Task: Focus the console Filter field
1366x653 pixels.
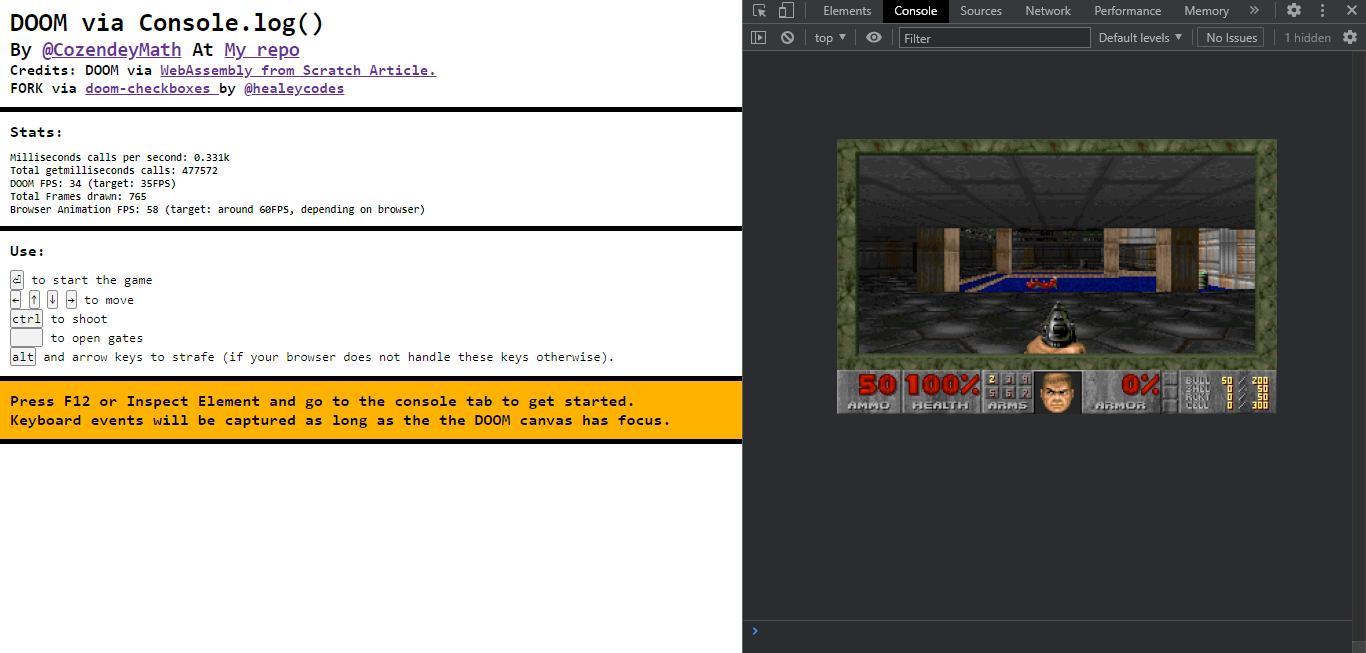Action: click(x=994, y=38)
